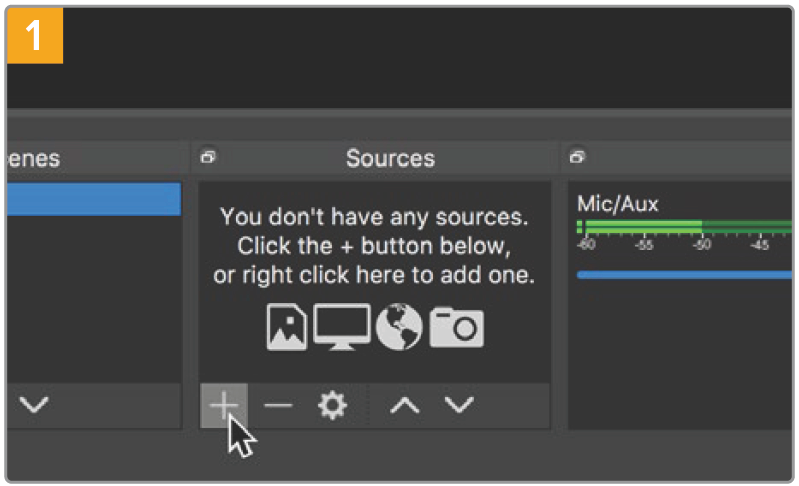
Task: Click the Mic/Aux label in mixer
Action: [618, 204]
